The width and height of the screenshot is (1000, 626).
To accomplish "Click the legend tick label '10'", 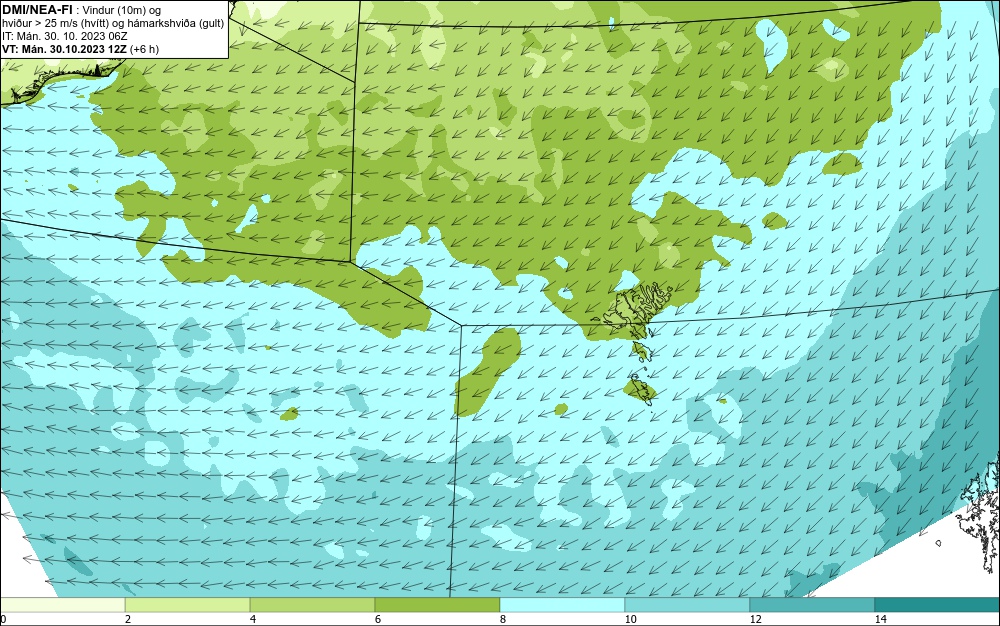I will [x=630, y=619].
